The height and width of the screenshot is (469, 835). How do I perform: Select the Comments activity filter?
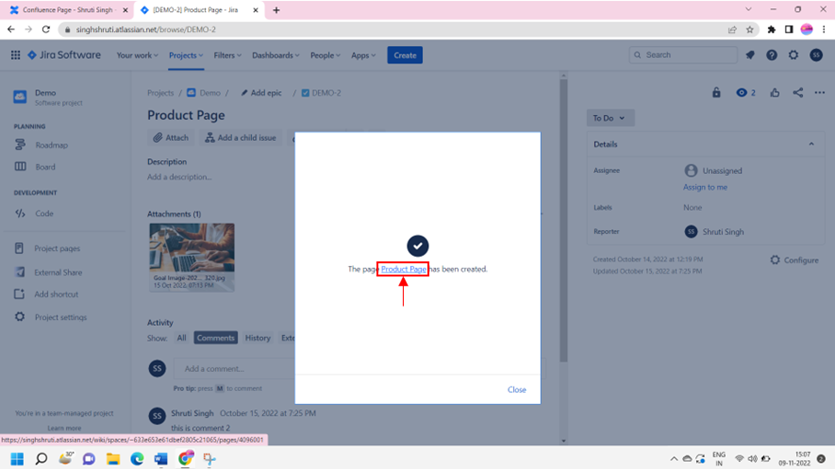(x=216, y=338)
